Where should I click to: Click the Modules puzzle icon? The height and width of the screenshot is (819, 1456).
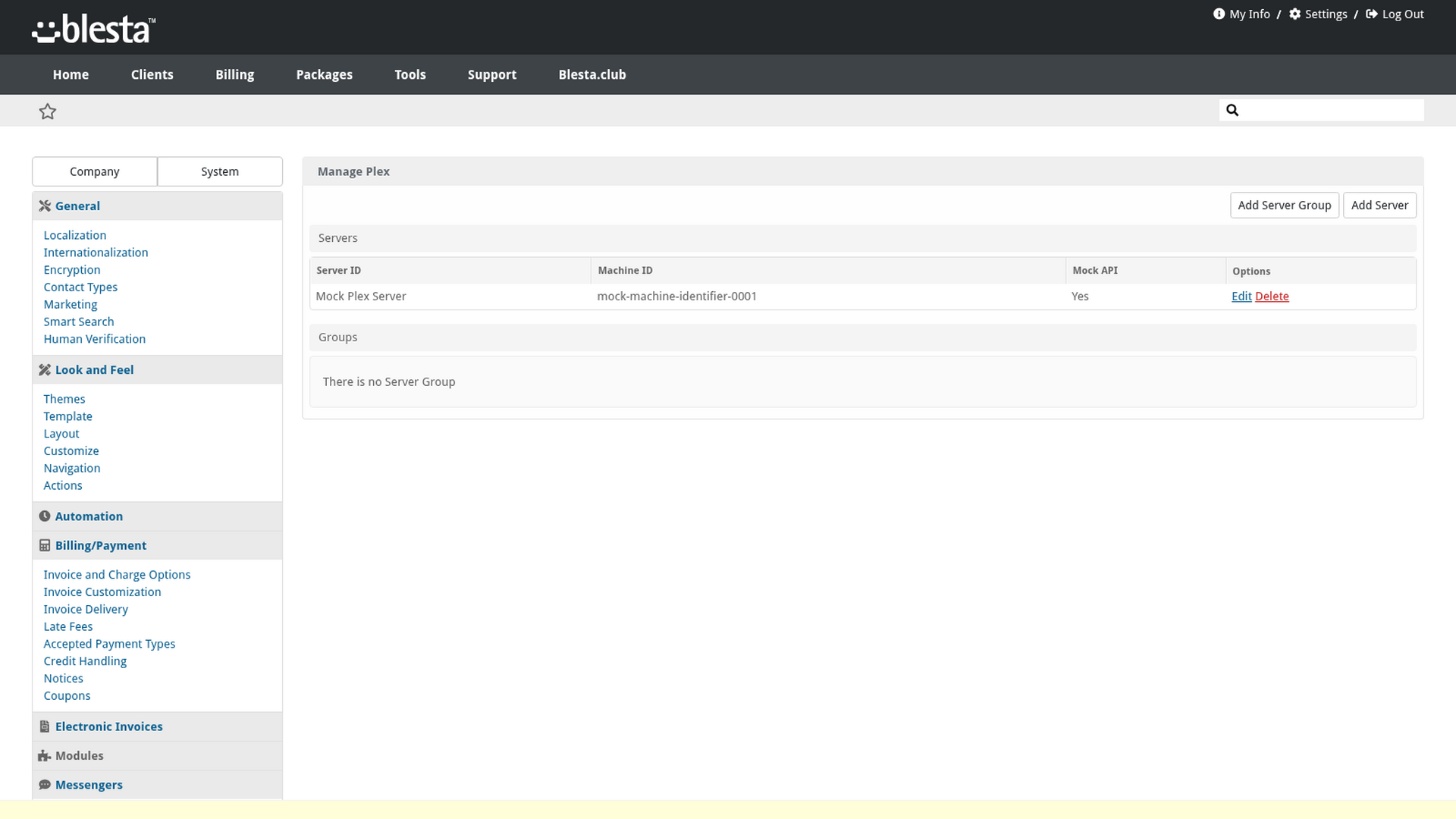(45, 756)
